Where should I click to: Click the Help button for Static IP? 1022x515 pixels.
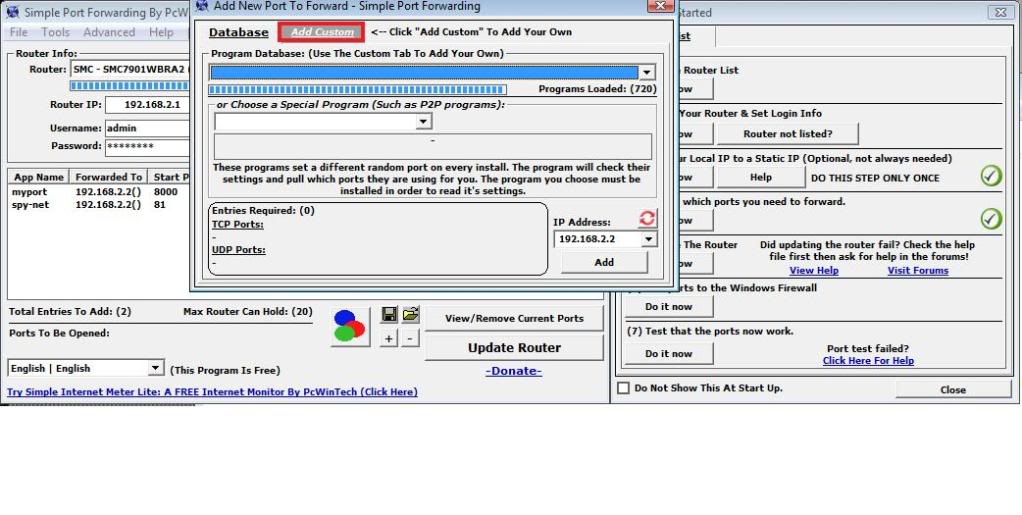click(761, 177)
